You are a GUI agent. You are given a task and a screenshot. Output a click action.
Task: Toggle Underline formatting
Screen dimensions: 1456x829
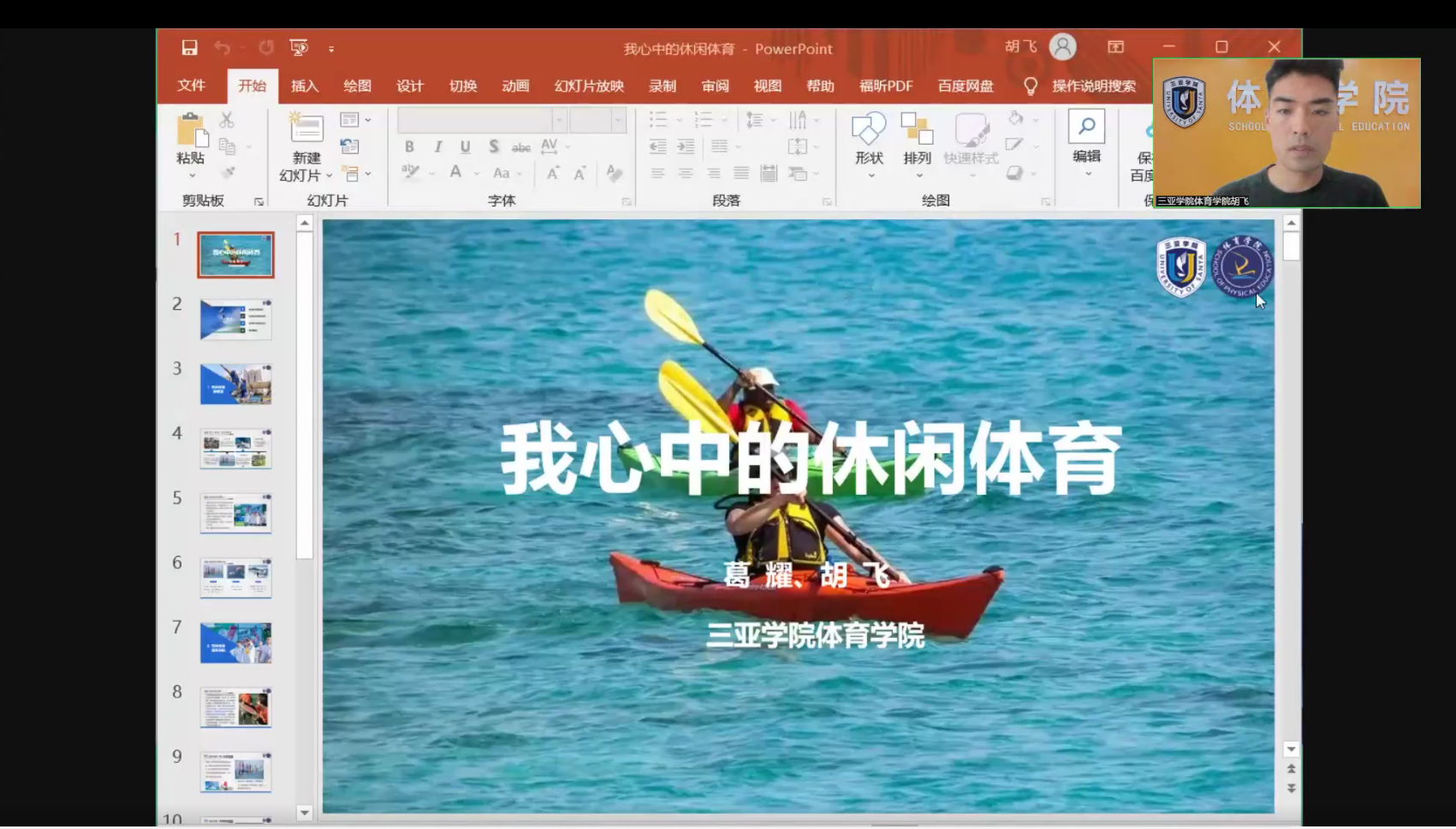[x=465, y=147]
